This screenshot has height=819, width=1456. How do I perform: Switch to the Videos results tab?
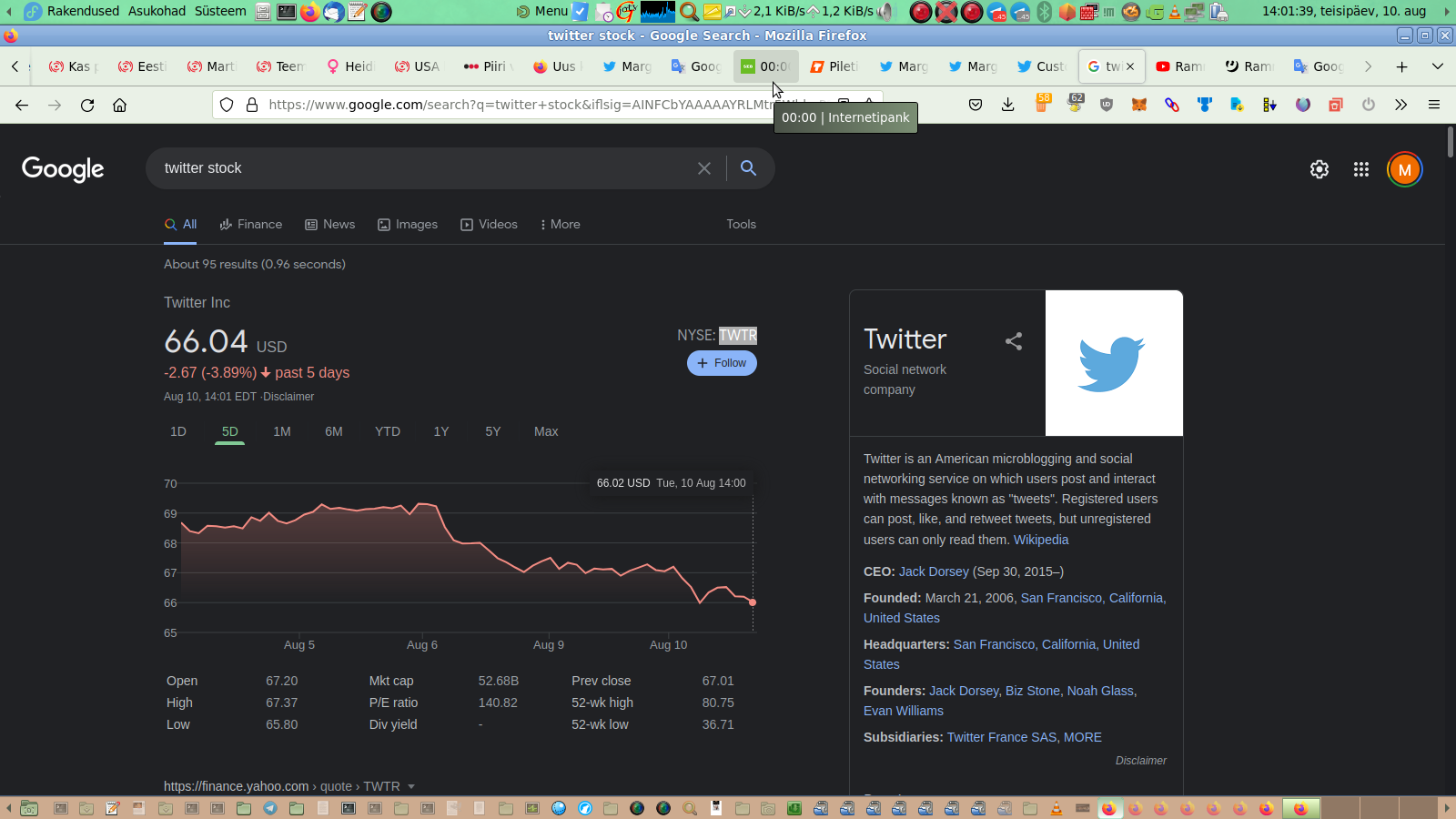point(489,225)
